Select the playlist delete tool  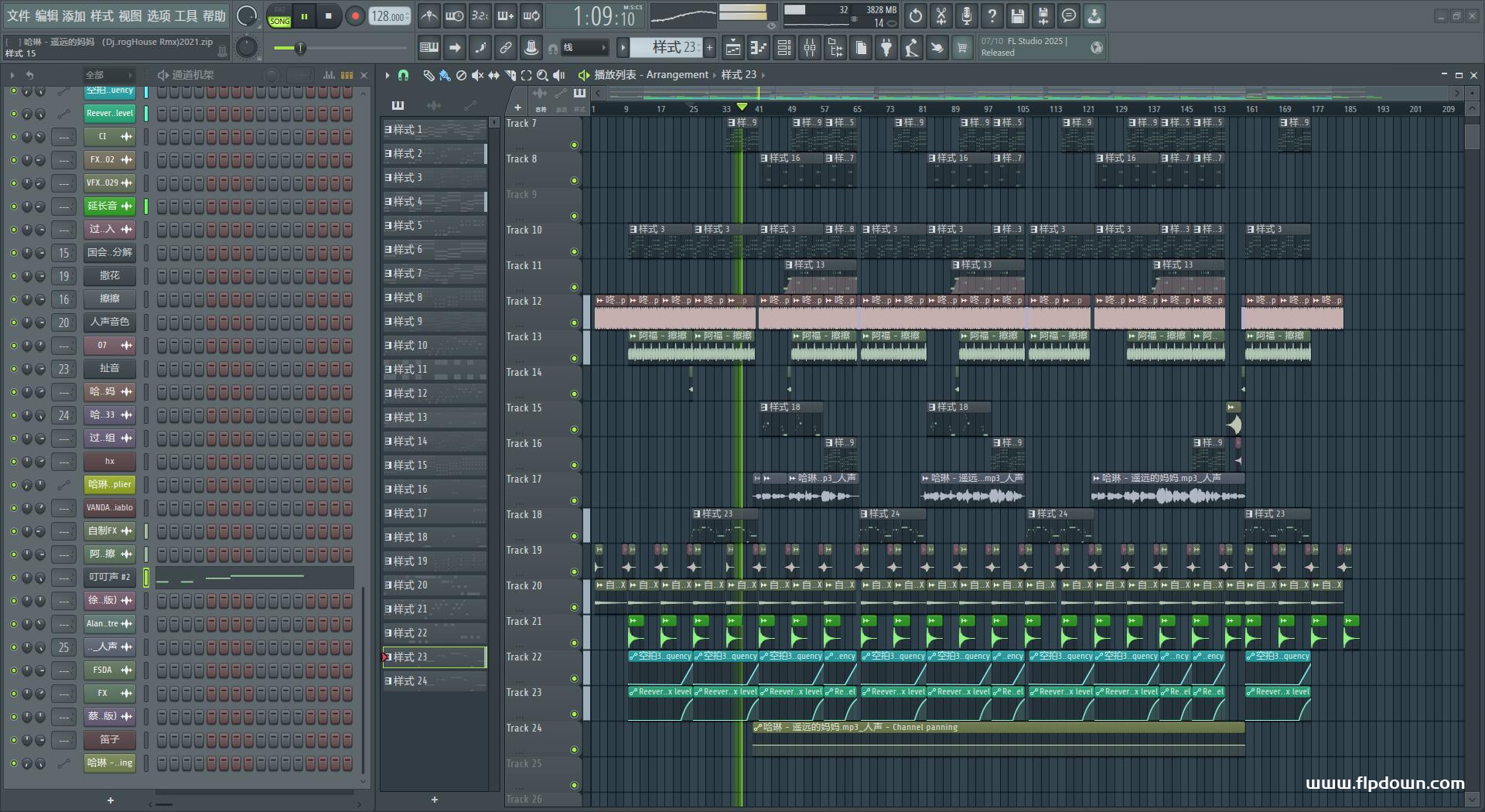click(461, 75)
